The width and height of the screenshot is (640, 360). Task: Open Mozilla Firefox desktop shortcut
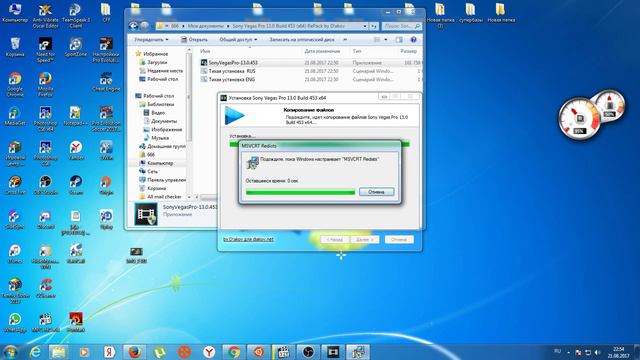tap(45, 84)
